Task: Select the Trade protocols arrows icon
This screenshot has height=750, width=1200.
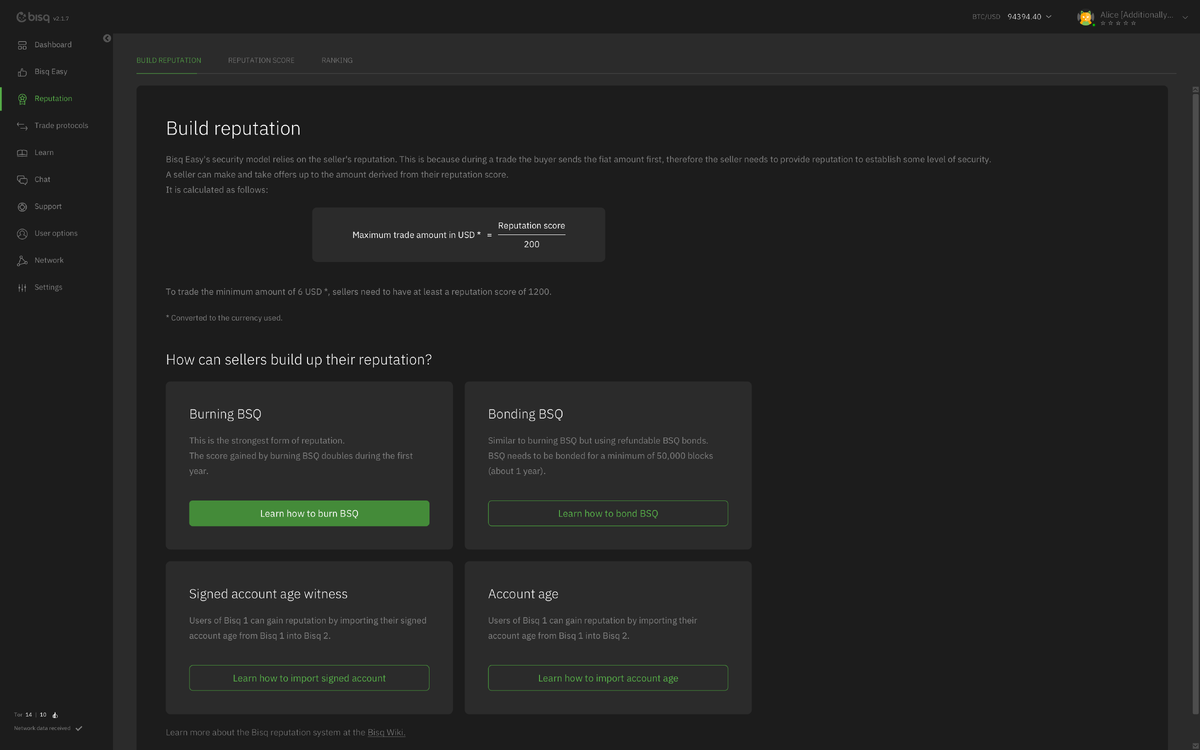Action: (x=22, y=126)
